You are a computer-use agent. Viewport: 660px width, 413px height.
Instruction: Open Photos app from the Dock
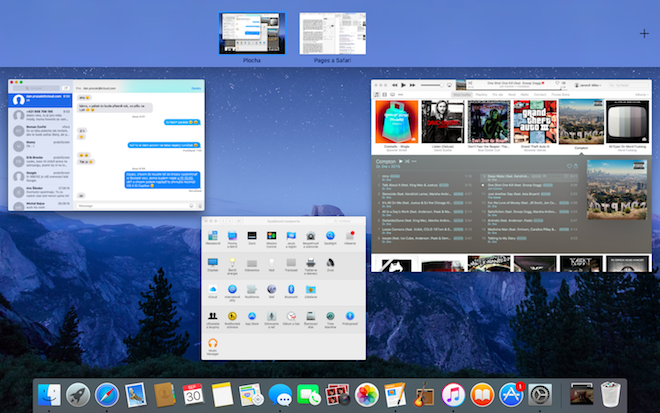[x=366, y=394]
